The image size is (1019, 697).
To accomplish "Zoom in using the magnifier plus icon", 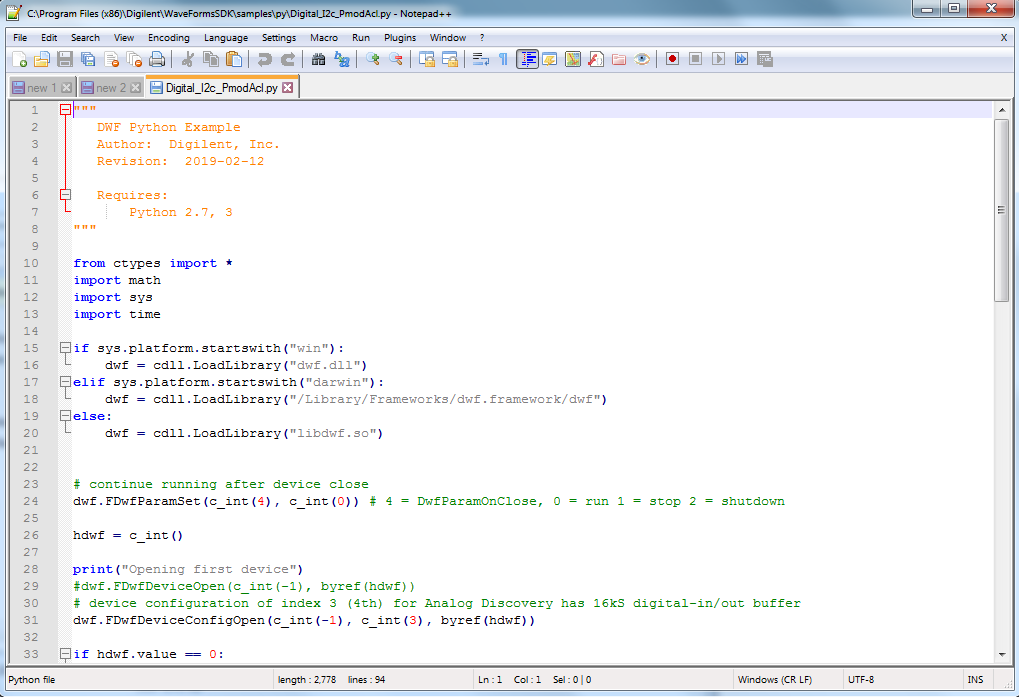I will [x=372, y=60].
